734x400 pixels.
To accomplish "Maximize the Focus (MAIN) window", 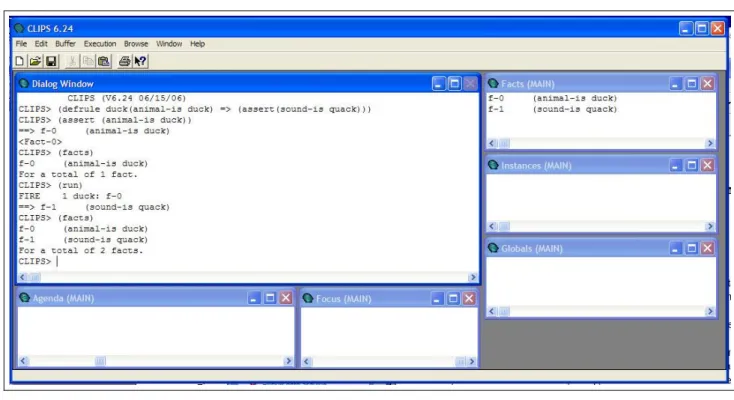I will click(x=453, y=298).
